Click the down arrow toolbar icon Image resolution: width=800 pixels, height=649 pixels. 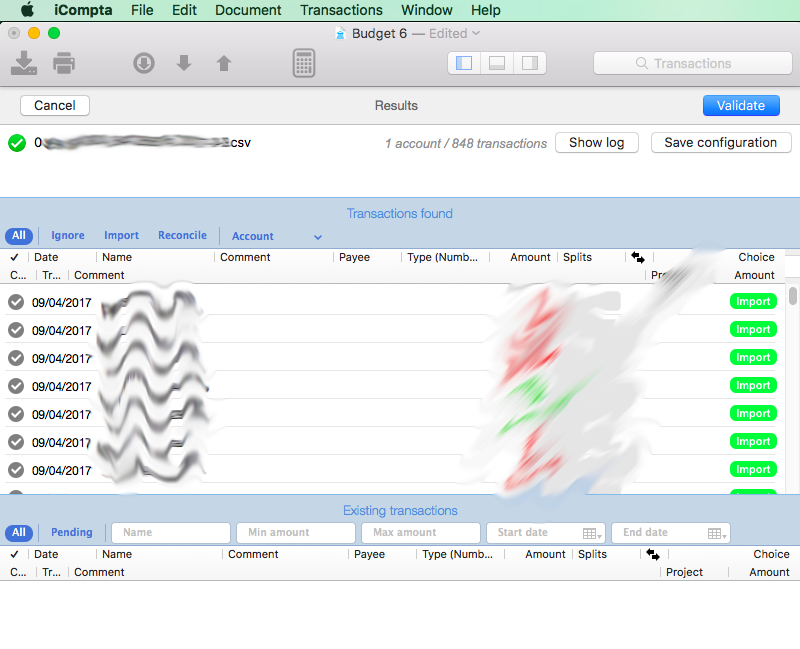pos(184,63)
